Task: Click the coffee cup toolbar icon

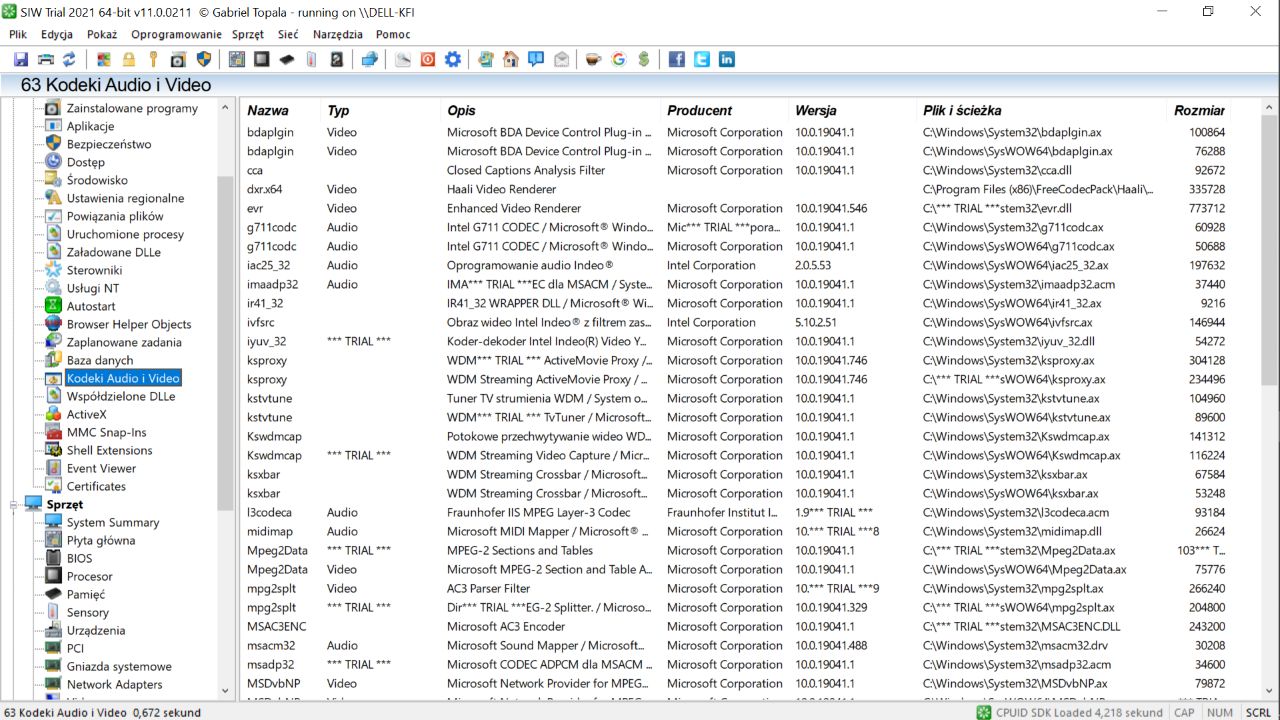Action: click(x=594, y=60)
